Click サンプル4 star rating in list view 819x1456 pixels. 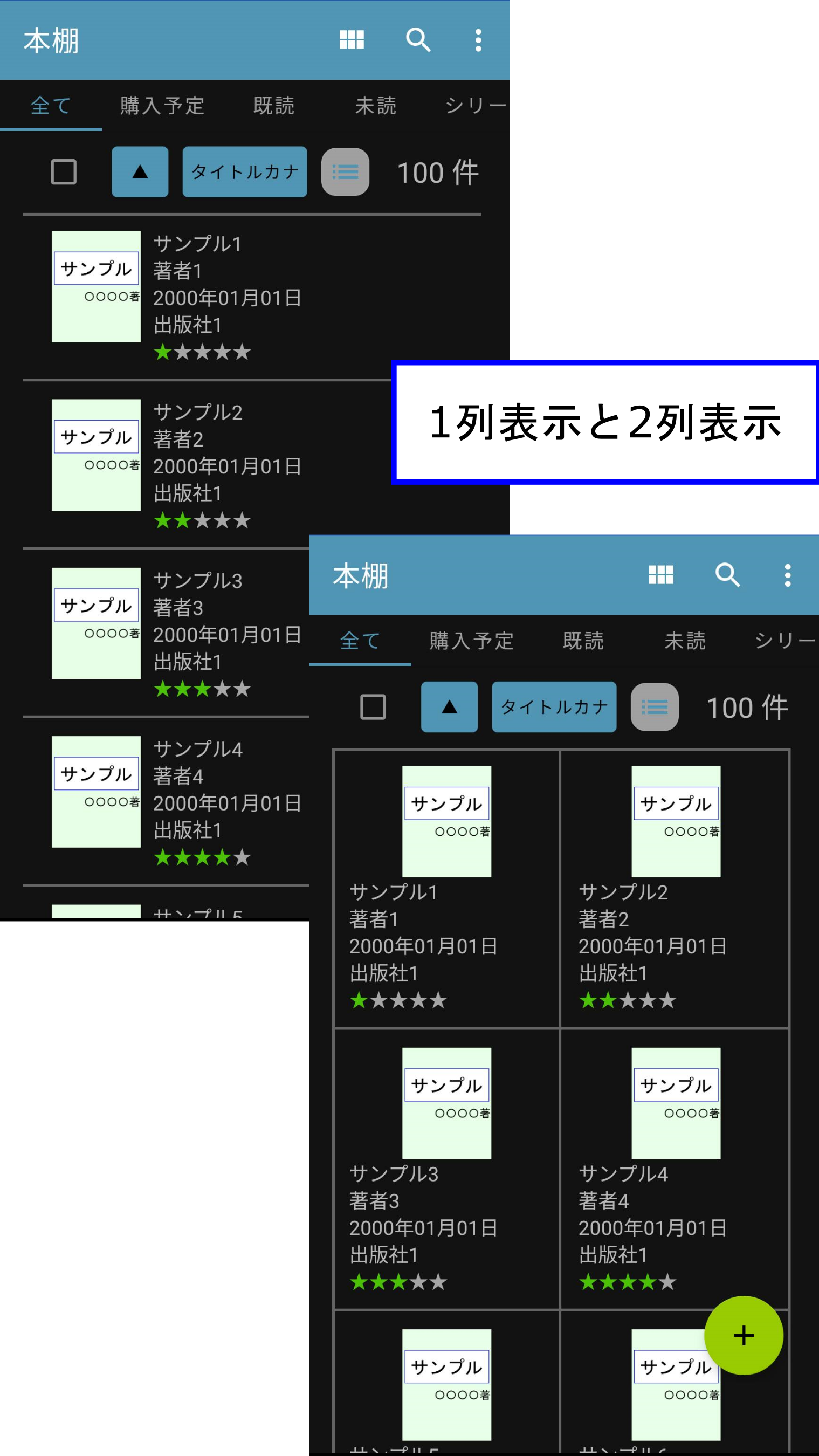pos(202,857)
